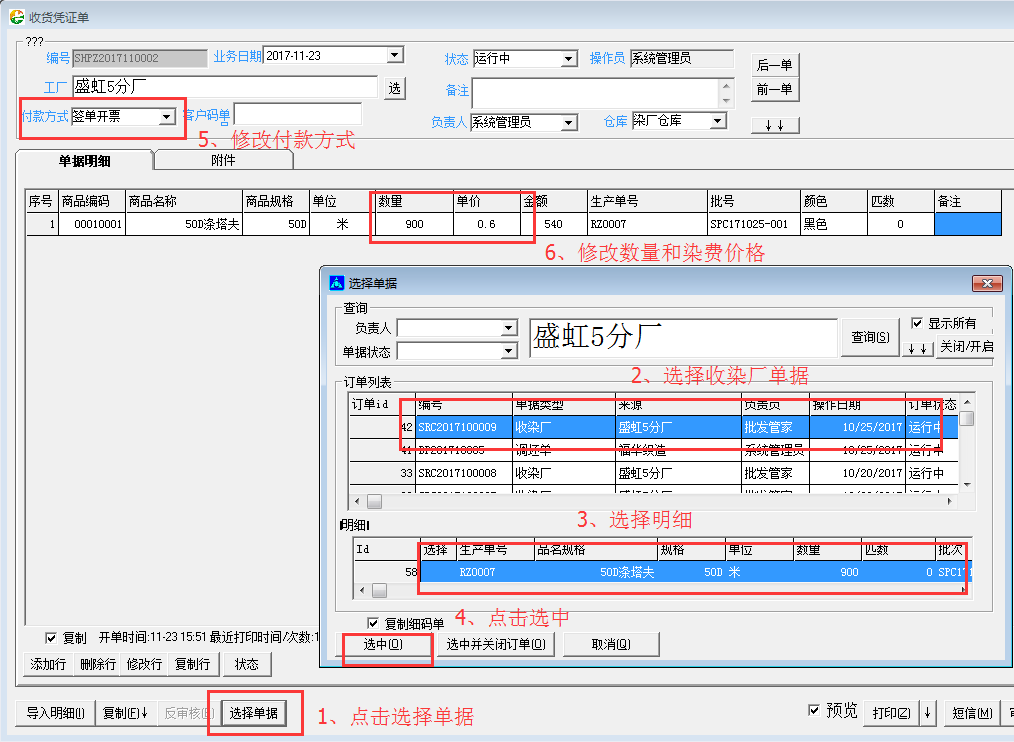Screen dimensions: 1014x742
Task: Click the 客户码单 input field
Action: [297, 115]
